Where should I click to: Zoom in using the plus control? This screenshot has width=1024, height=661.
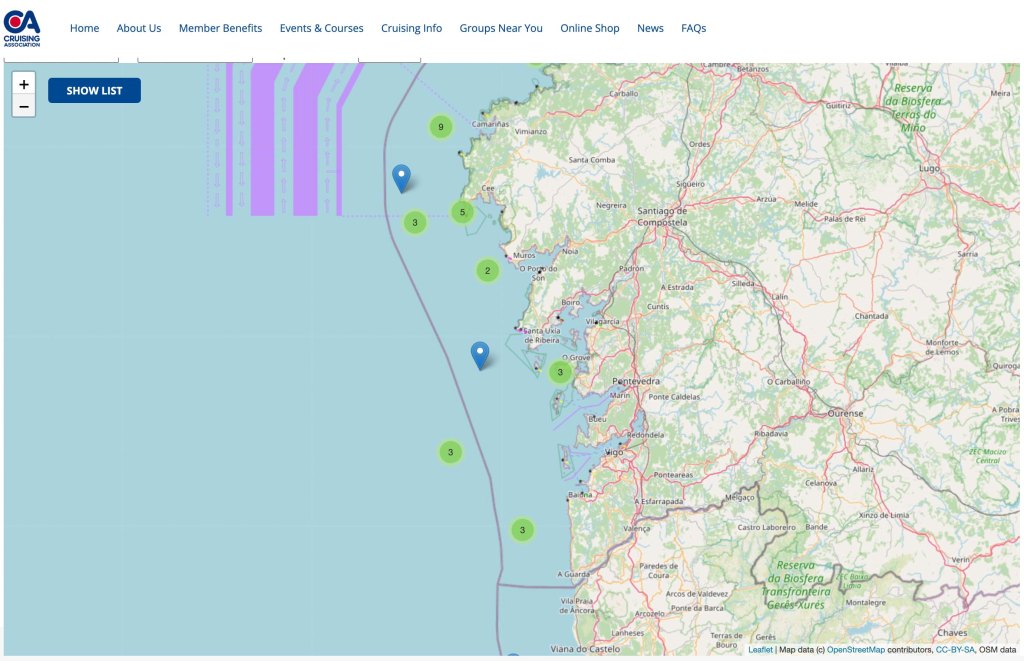[23, 85]
